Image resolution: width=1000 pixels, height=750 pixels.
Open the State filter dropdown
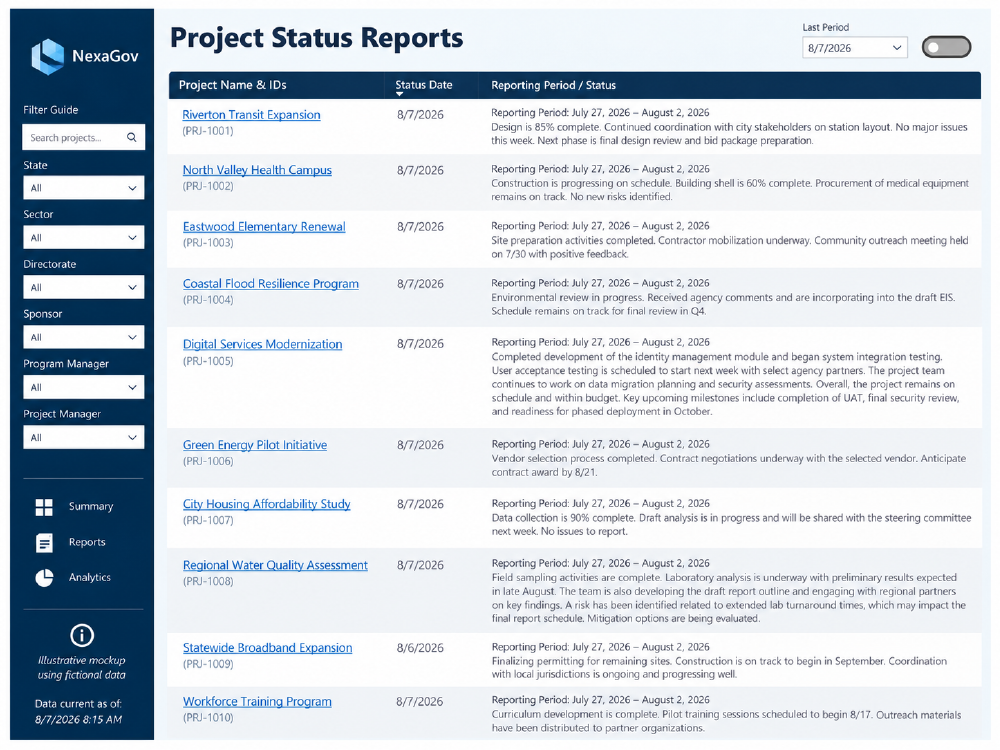(x=84, y=188)
